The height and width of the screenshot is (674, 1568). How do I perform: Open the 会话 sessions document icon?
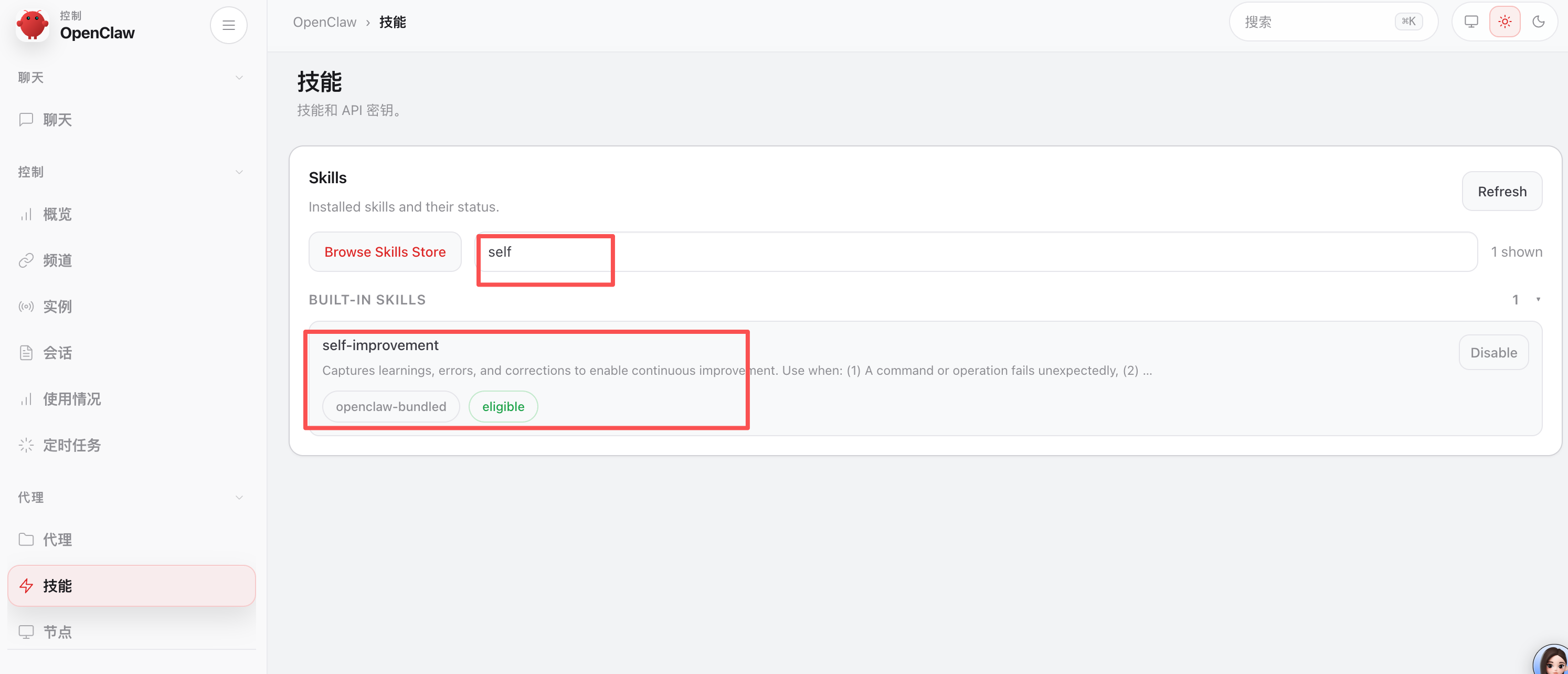[x=26, y=353]
